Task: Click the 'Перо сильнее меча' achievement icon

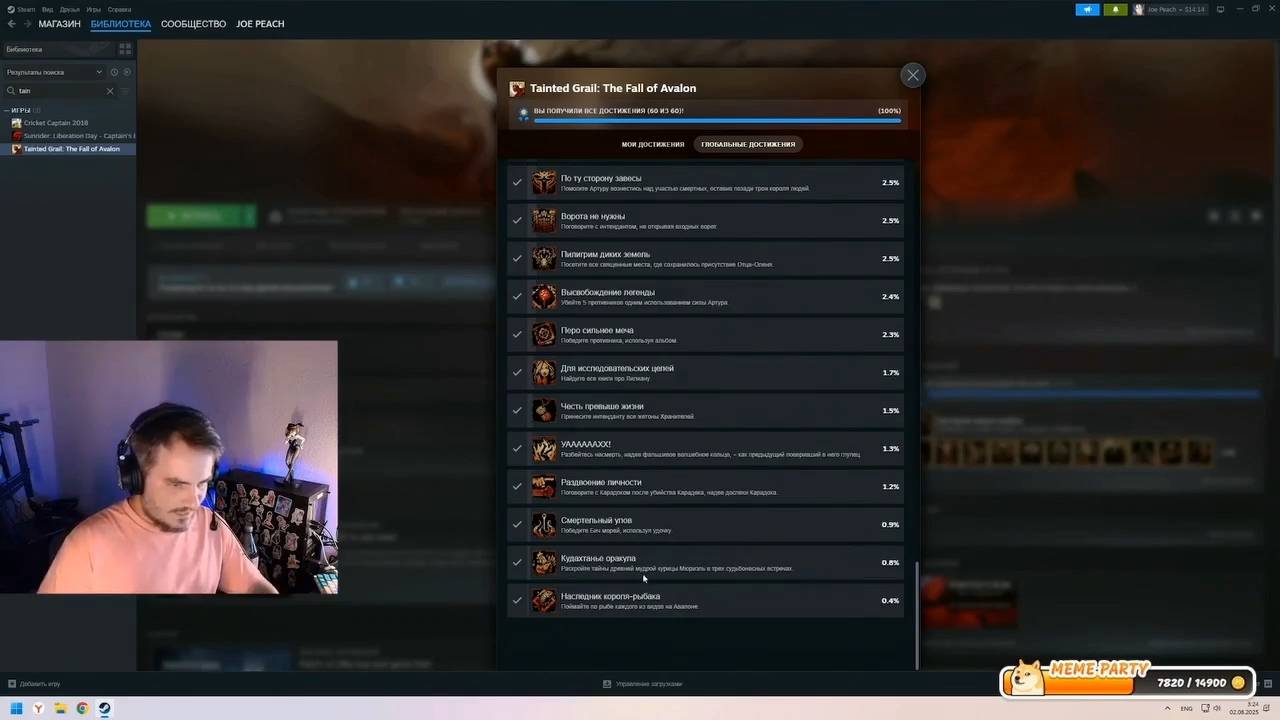Action: coord(544,334)
